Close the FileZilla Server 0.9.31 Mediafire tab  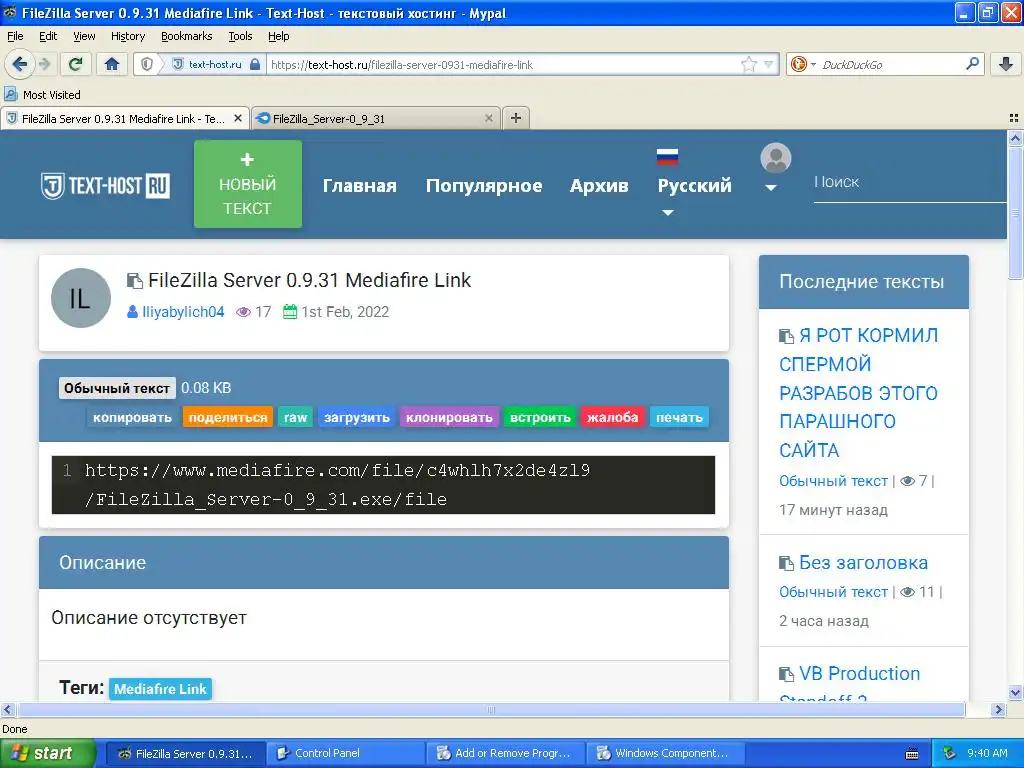pos(238,118)
